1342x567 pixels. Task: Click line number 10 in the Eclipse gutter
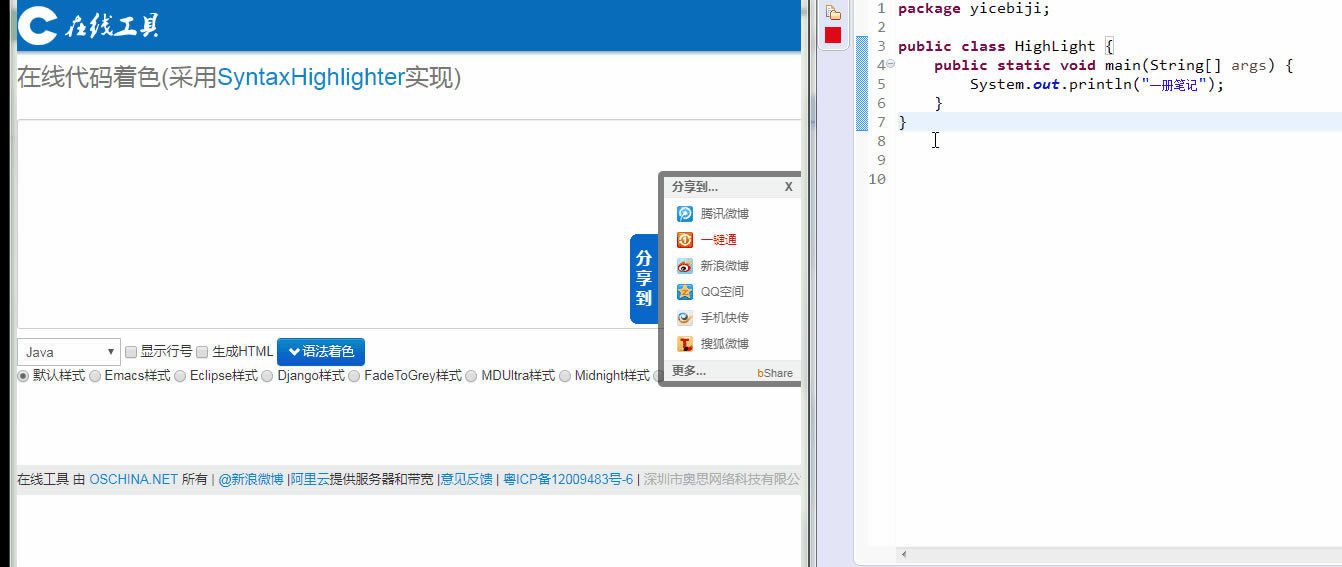click(x=877, y=179)
